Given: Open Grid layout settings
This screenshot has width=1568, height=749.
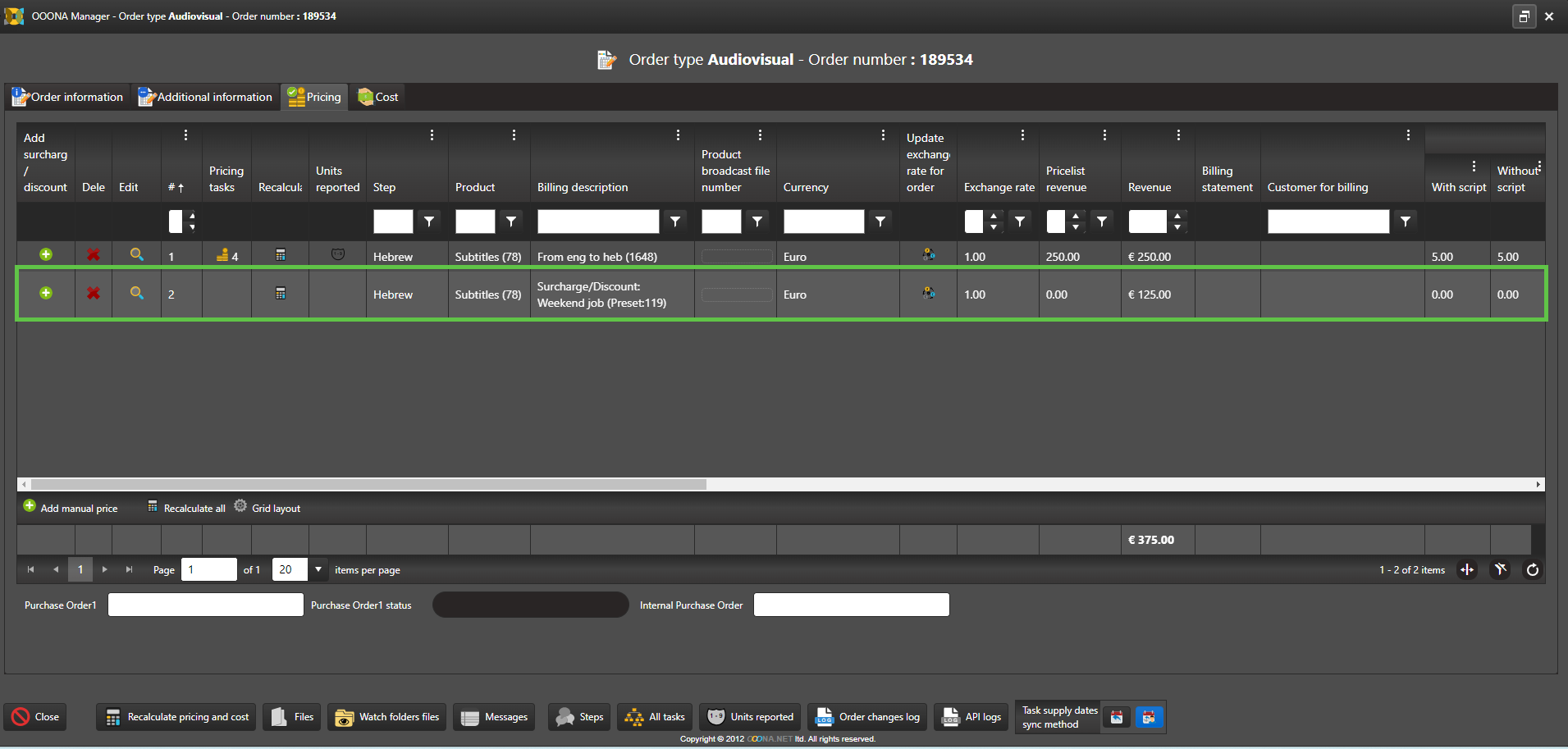Looking at the screenshot, I should point(267,508).
